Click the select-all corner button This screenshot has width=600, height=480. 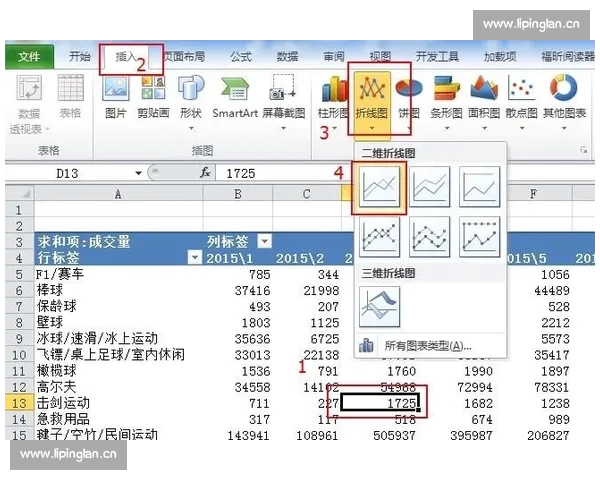[20, 194]
